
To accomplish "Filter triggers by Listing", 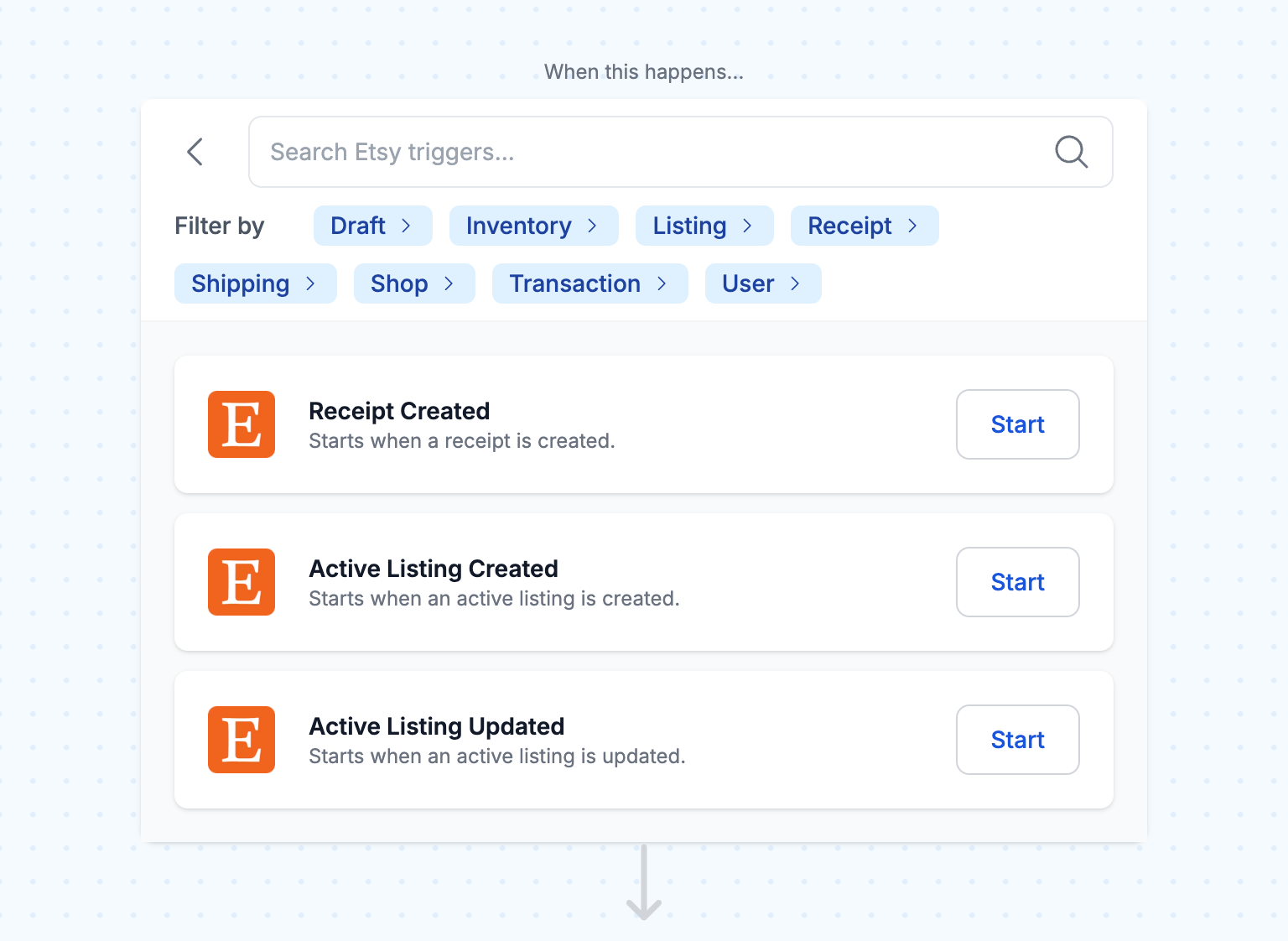I will click(704, 226).
